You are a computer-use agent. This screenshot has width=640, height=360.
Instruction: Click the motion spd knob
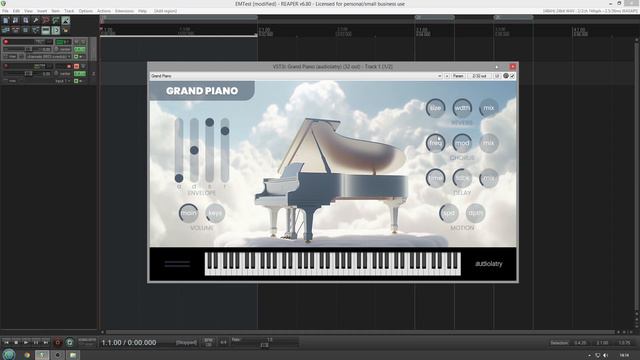[x=449, y=213]
